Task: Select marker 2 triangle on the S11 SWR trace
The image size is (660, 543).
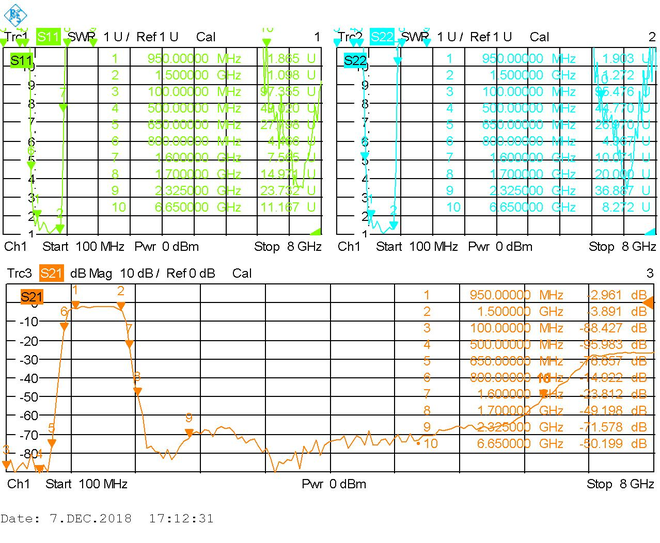Action: pyautogui.click(x=60, y=229)
